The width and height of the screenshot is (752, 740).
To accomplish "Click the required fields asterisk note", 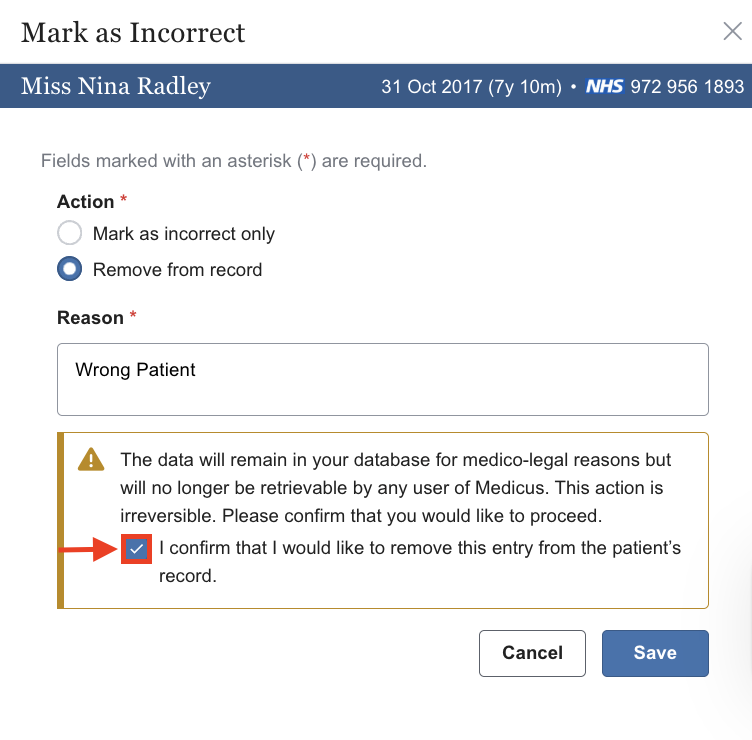I will 234,160.
